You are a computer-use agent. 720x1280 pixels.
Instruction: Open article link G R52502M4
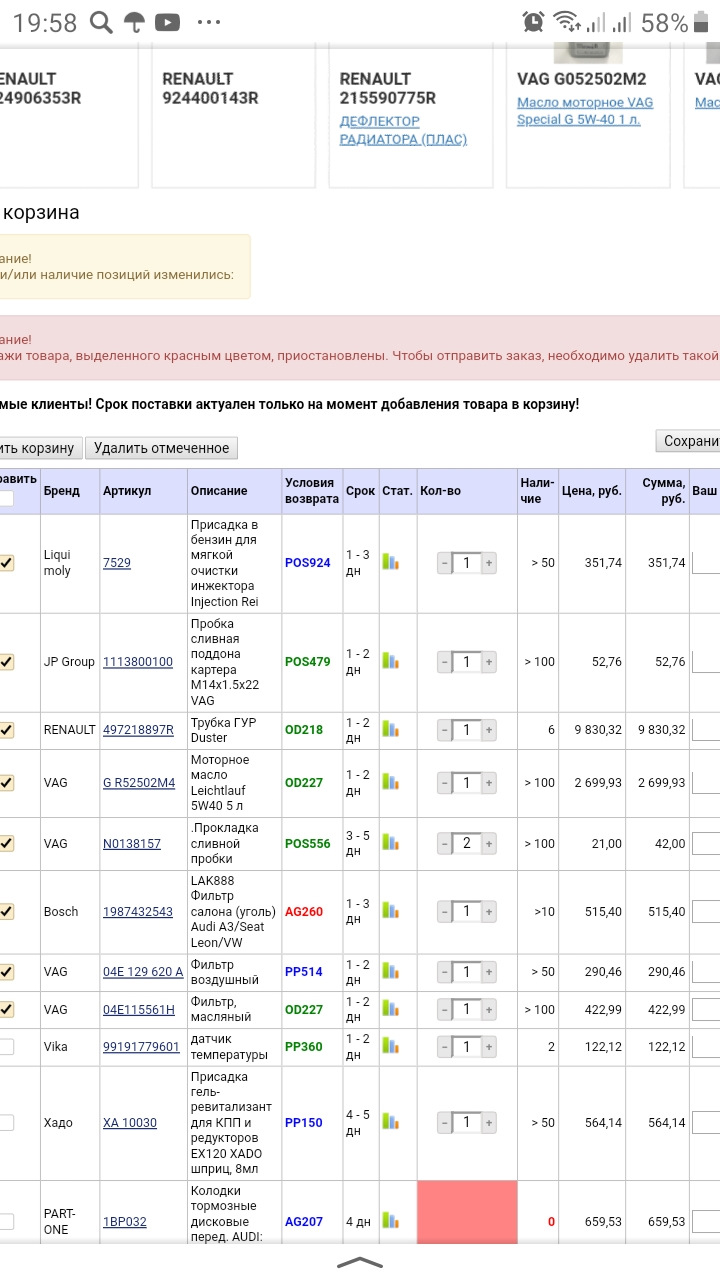pyautogui.click(x=139, y=783)
